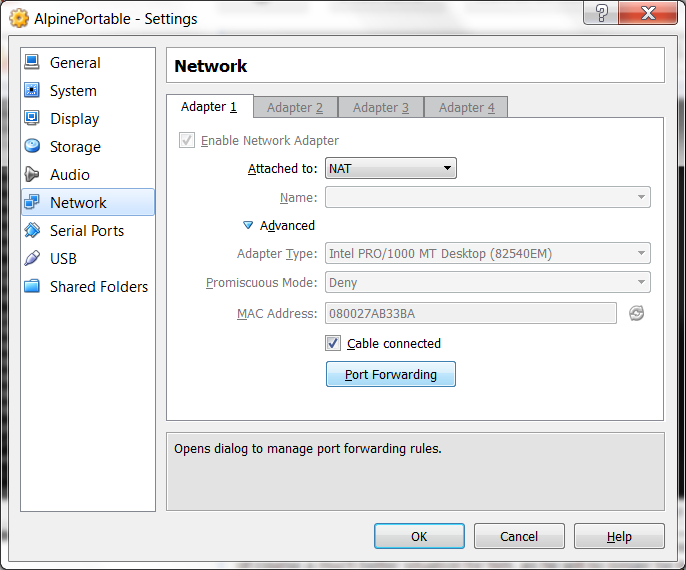Click the Audio speaker icon in sidebar

click(32, 174)
